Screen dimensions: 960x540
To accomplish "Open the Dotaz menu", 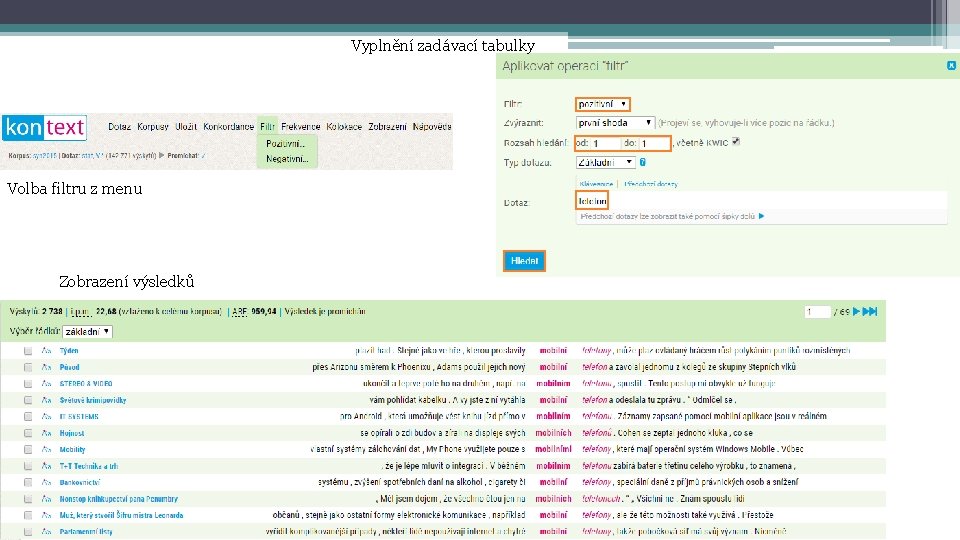I will pyautogui.click(x=119, y=127).
